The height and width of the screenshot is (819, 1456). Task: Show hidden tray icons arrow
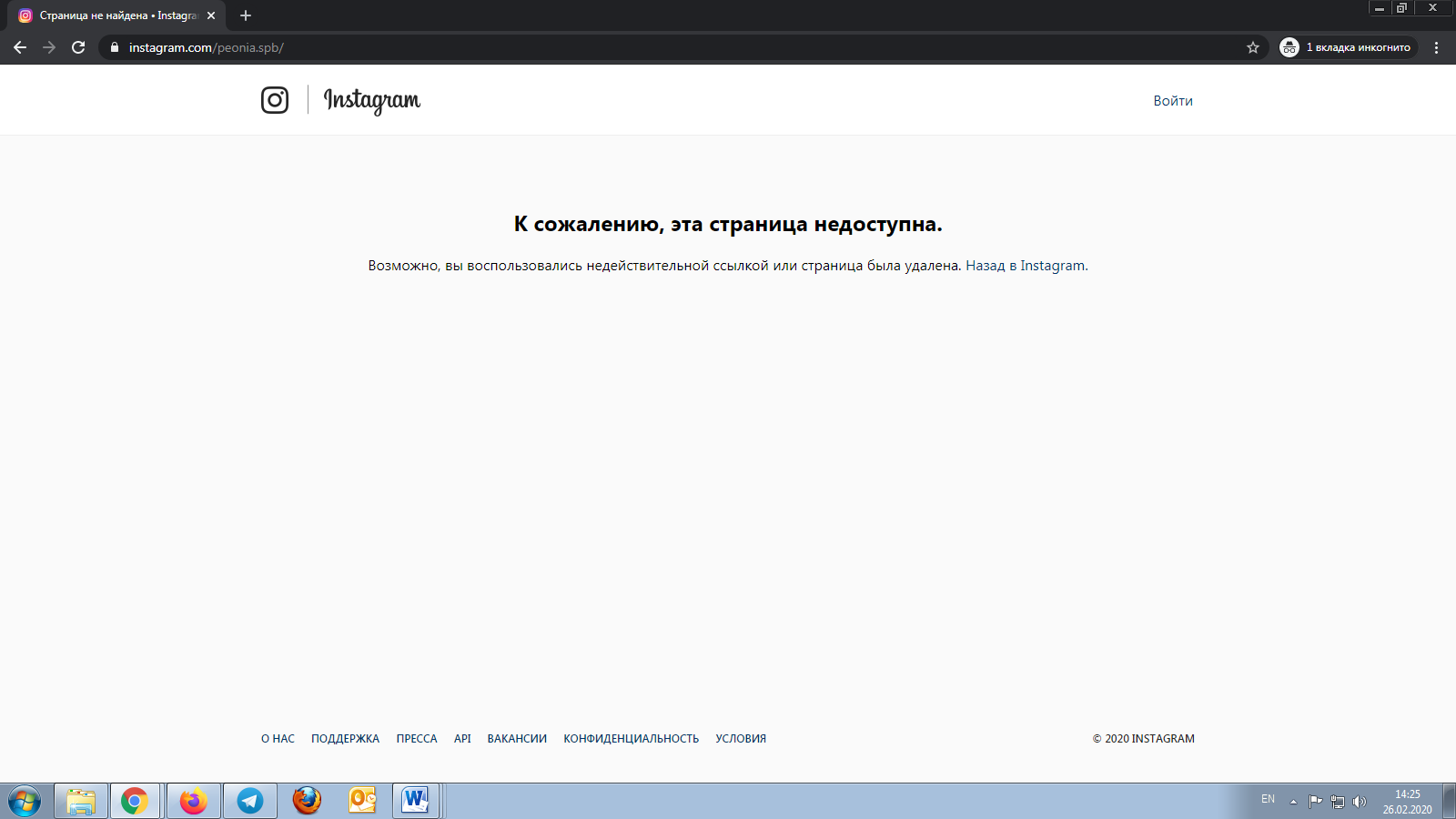coord(1293,802)
